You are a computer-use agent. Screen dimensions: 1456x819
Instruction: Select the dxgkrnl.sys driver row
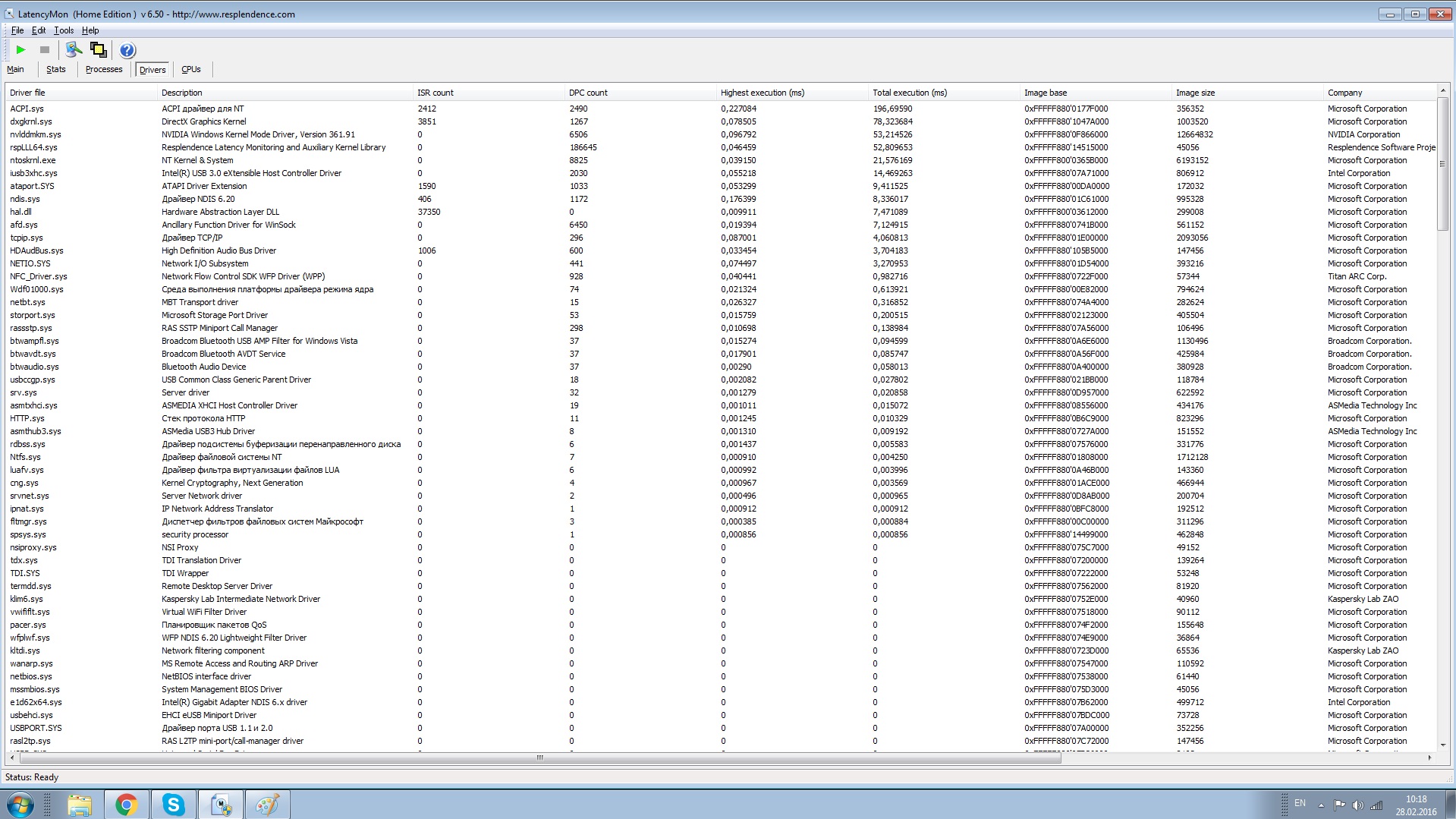click(721, 121)
